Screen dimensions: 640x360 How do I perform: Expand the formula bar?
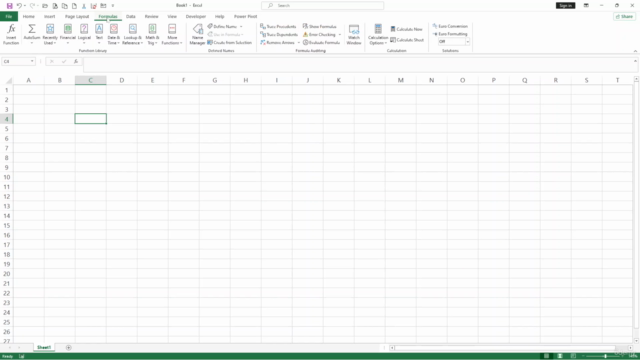pyautogui.click(x=635, y=61)
